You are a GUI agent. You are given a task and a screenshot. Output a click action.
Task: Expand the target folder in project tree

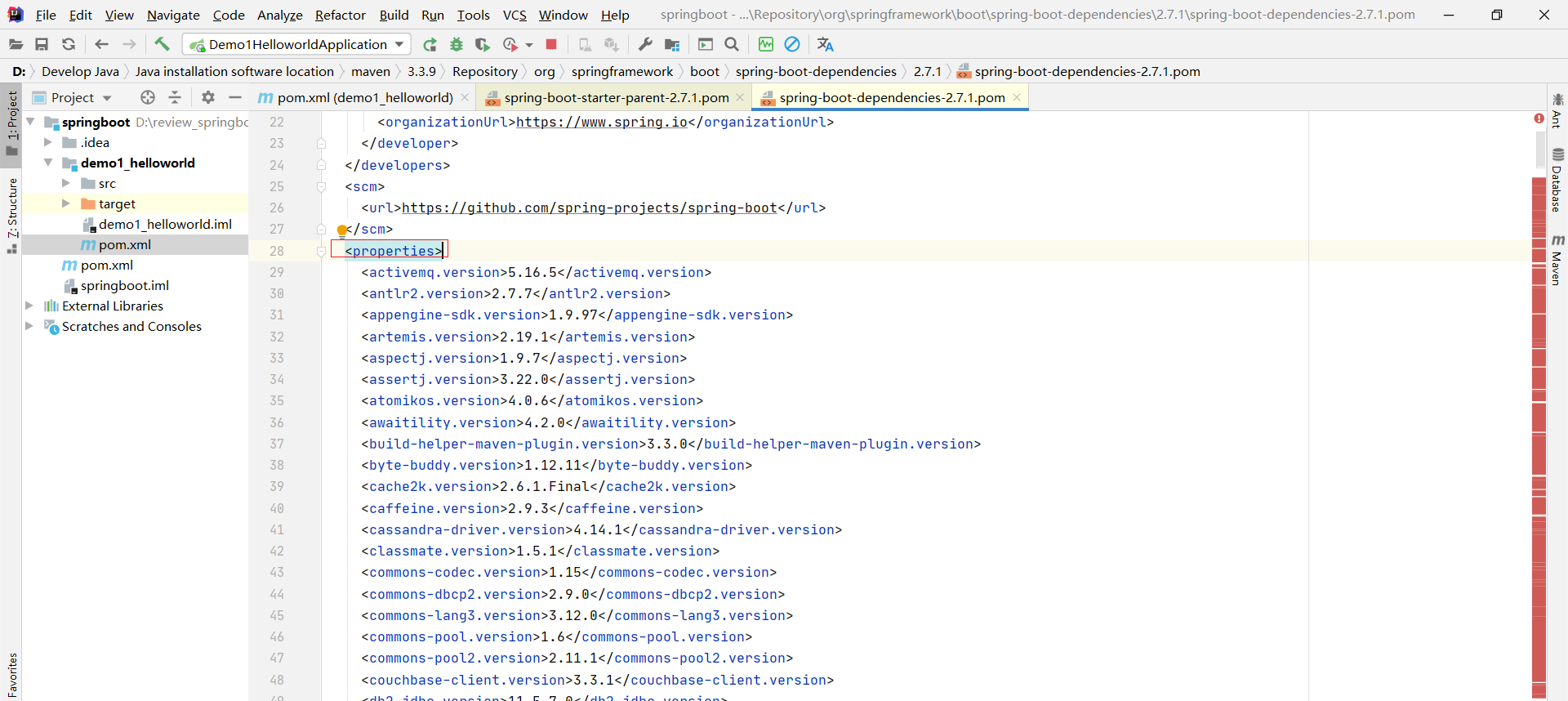(66, 203)
